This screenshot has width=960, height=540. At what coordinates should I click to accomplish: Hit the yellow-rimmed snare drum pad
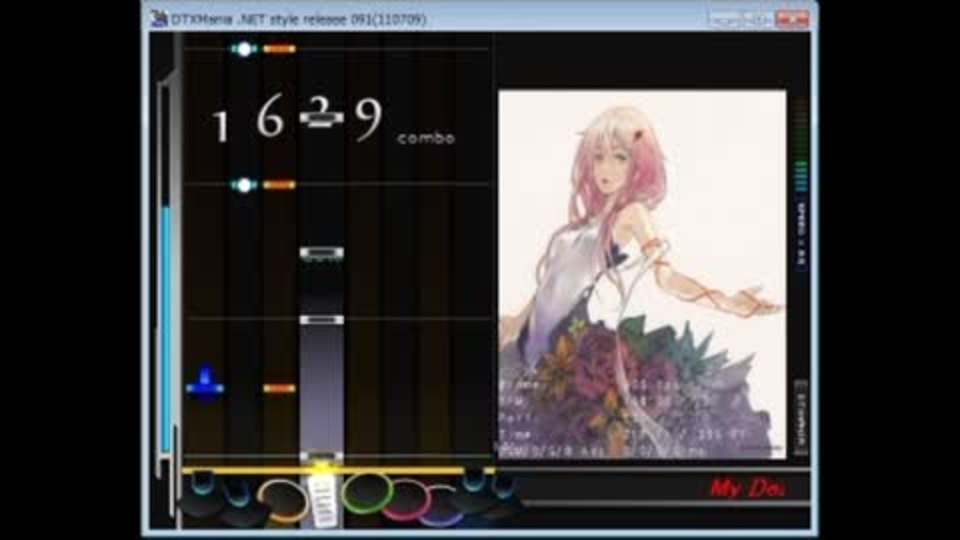coord(282,500)
